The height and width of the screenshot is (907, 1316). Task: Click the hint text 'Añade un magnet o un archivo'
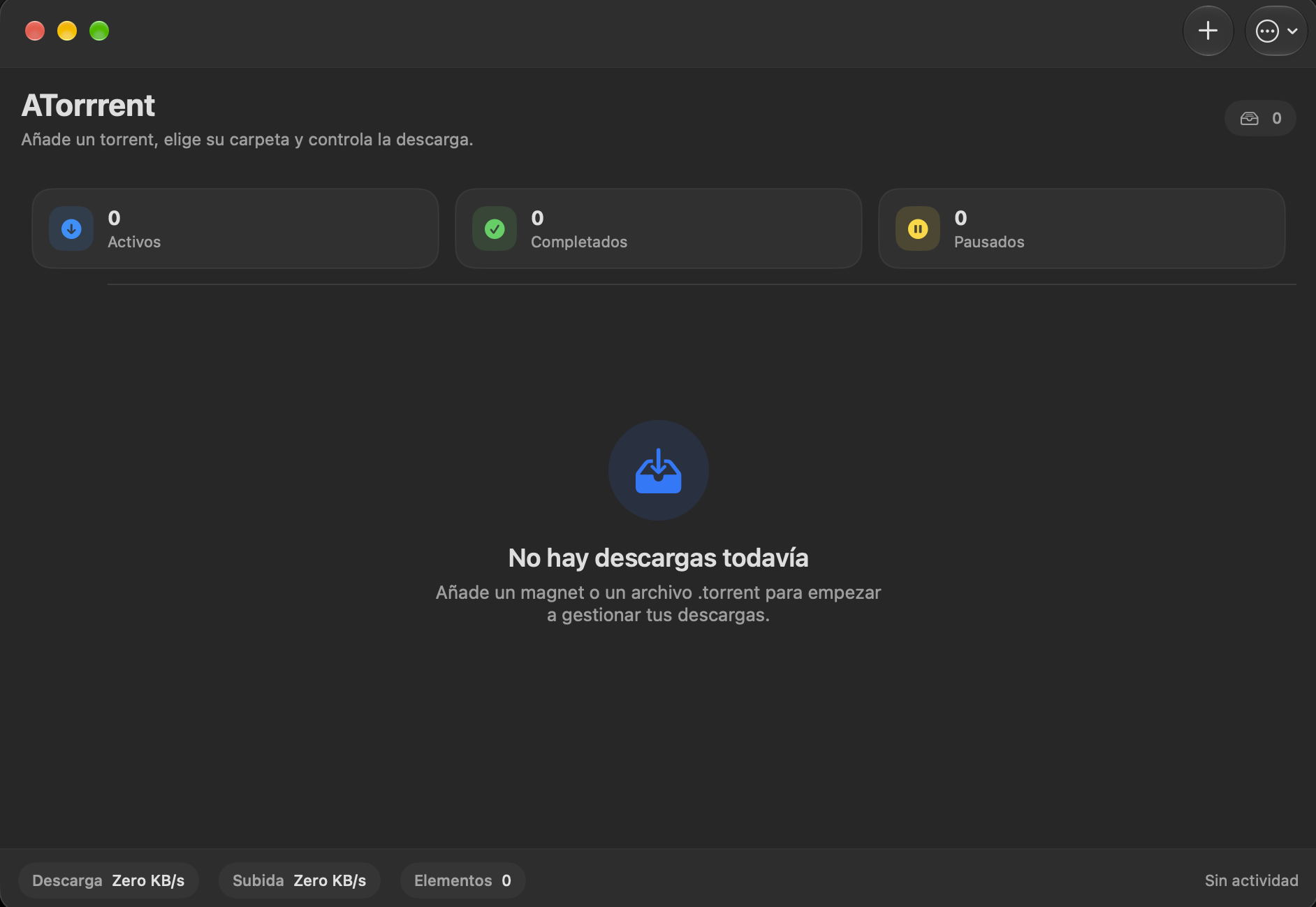(658, 604)
